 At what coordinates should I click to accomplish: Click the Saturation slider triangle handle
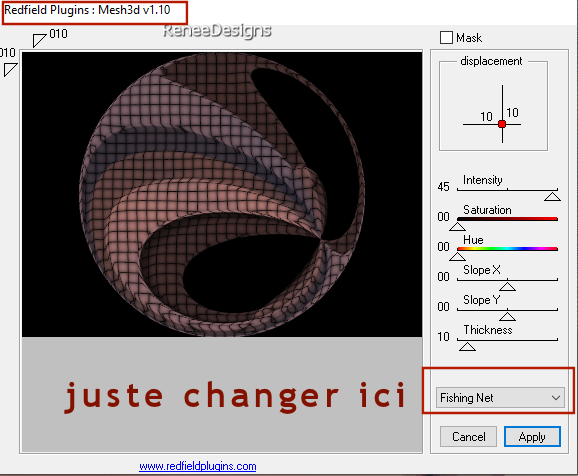point(457,226)
